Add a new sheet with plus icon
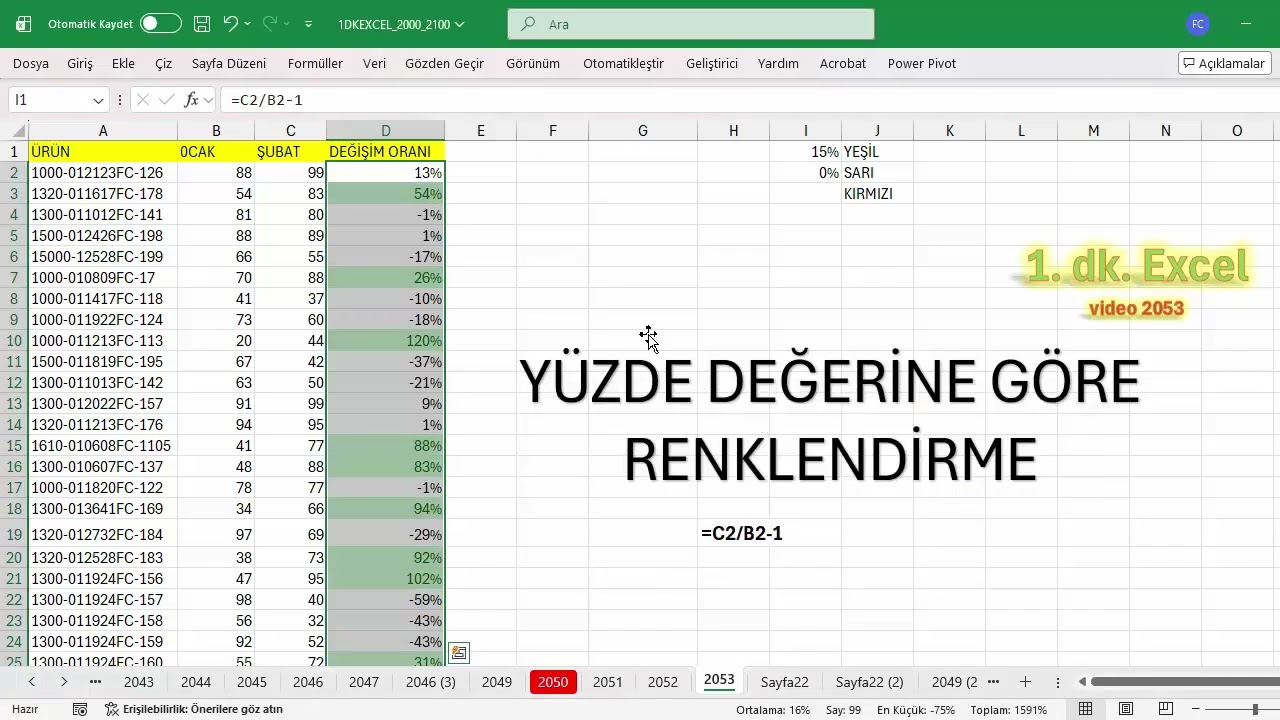This screenshot has height=720, width=1280. pos(1025,682)
